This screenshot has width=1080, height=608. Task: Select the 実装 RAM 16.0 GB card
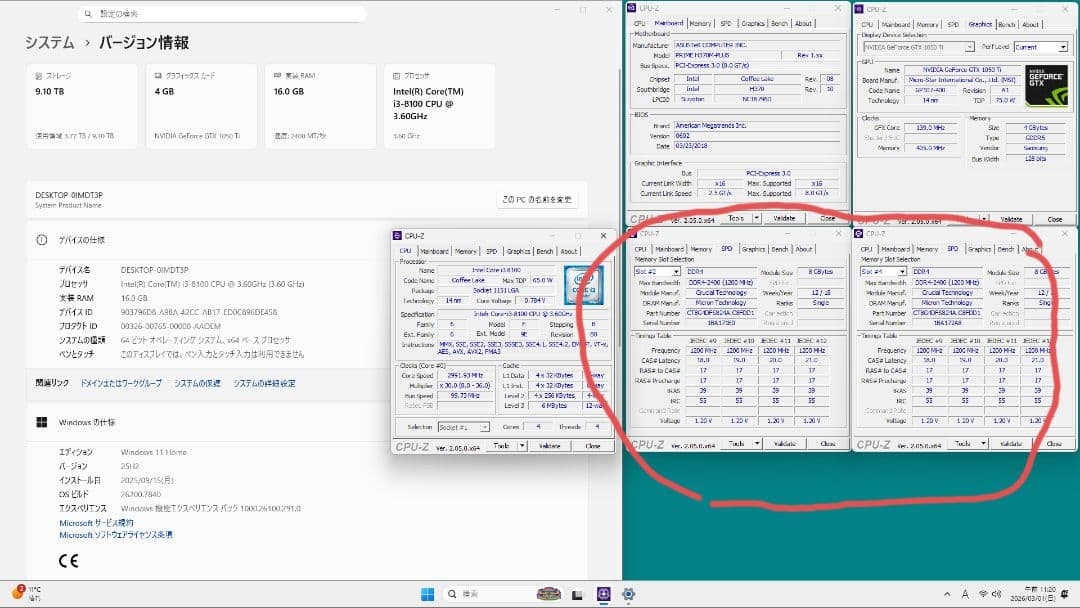coord(320,106)
